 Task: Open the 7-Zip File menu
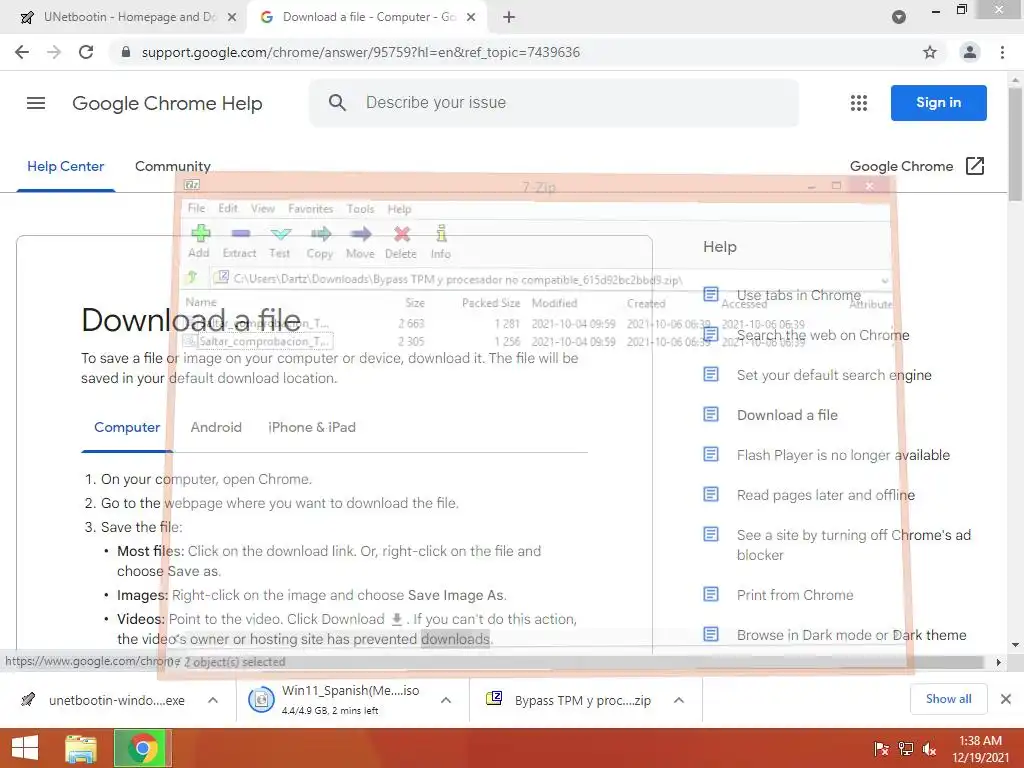[196, 208]
